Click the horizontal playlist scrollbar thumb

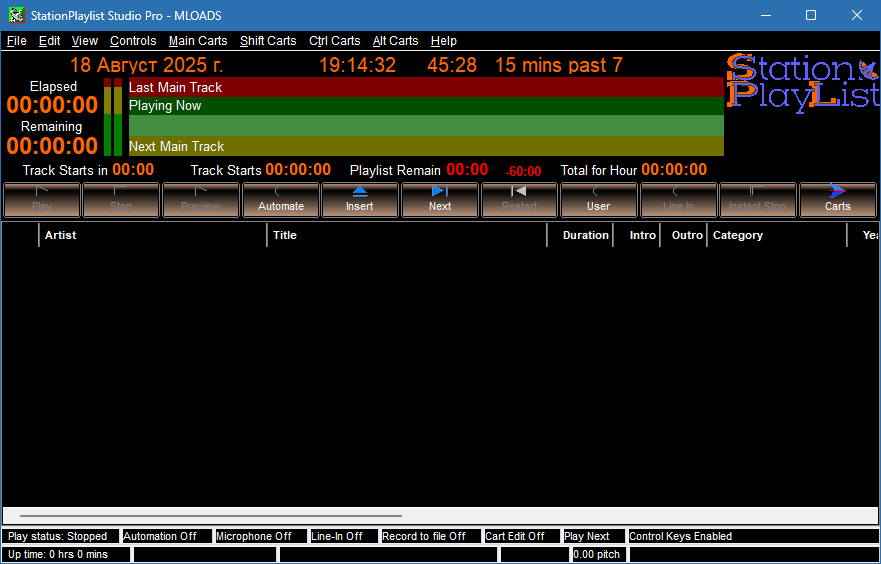211,515
